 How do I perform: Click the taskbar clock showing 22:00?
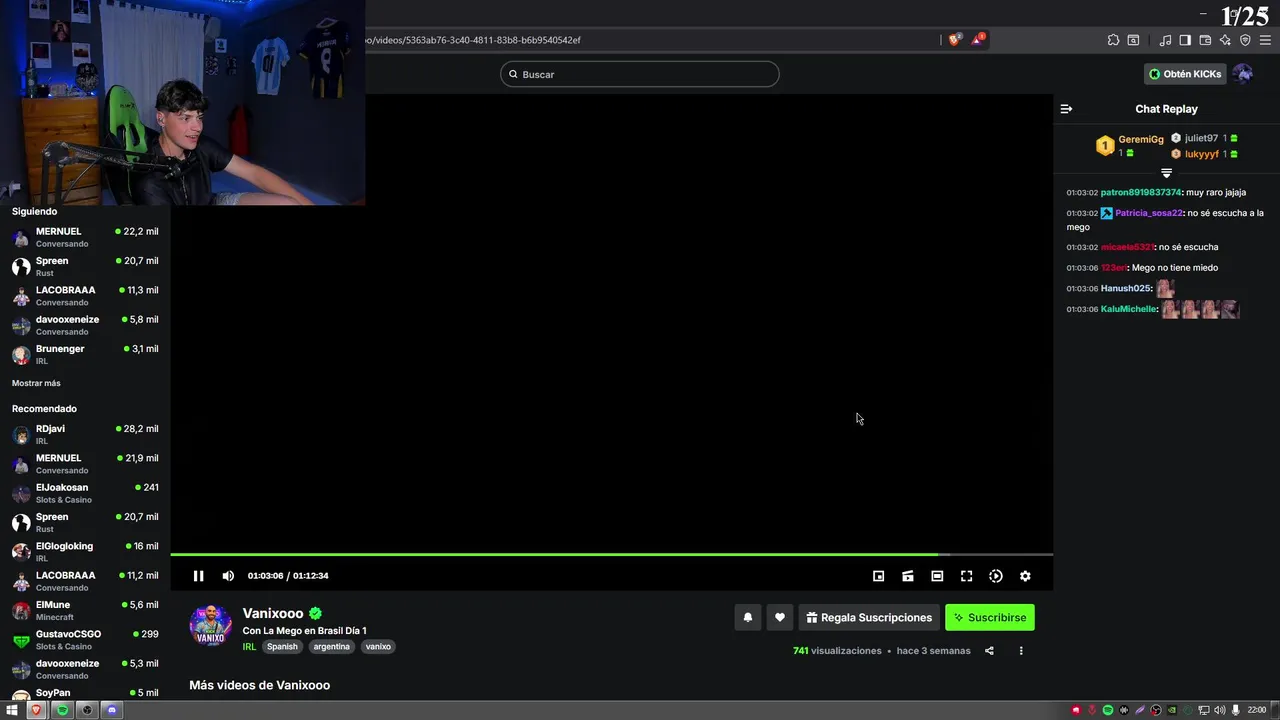(1257, 710)
